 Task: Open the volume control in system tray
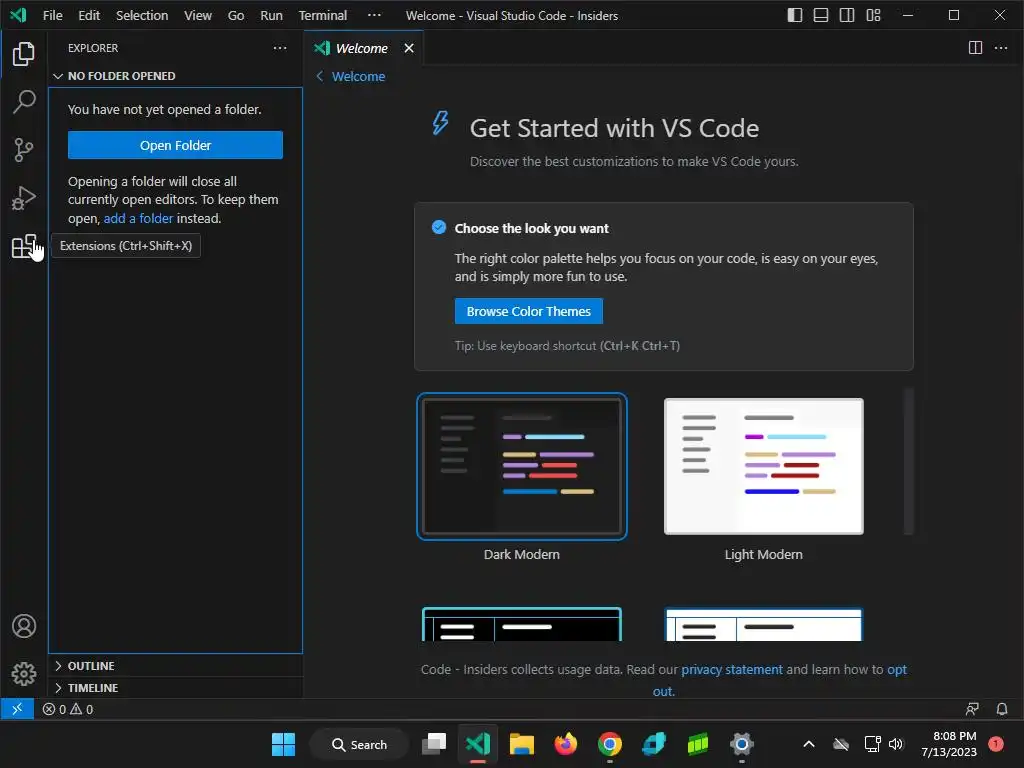tap(896, 744)
